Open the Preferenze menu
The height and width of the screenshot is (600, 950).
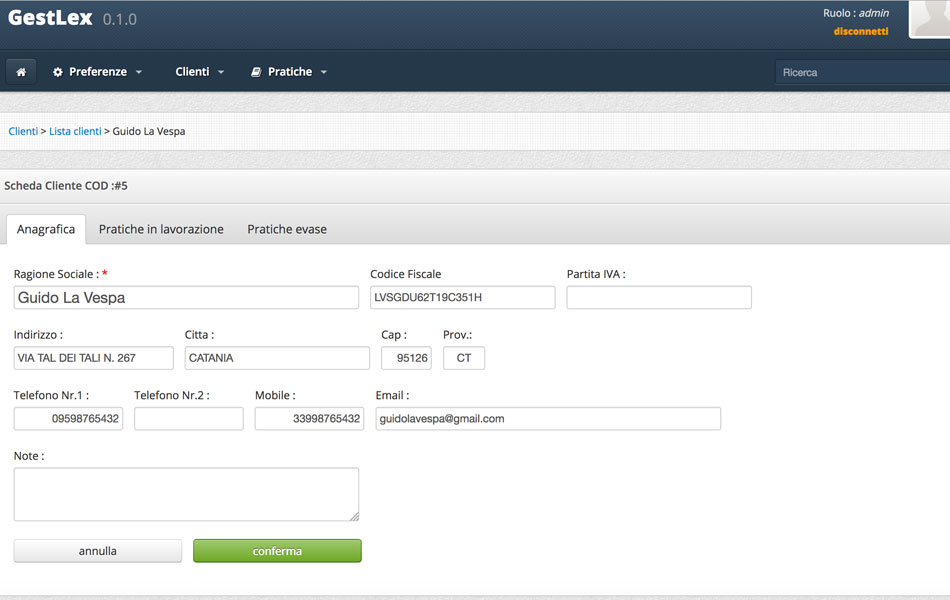click(x=98, y=72)
